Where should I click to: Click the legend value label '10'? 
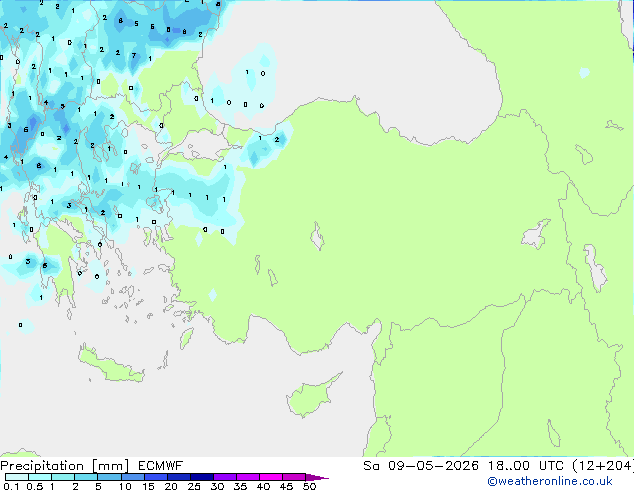click(125, 486)
